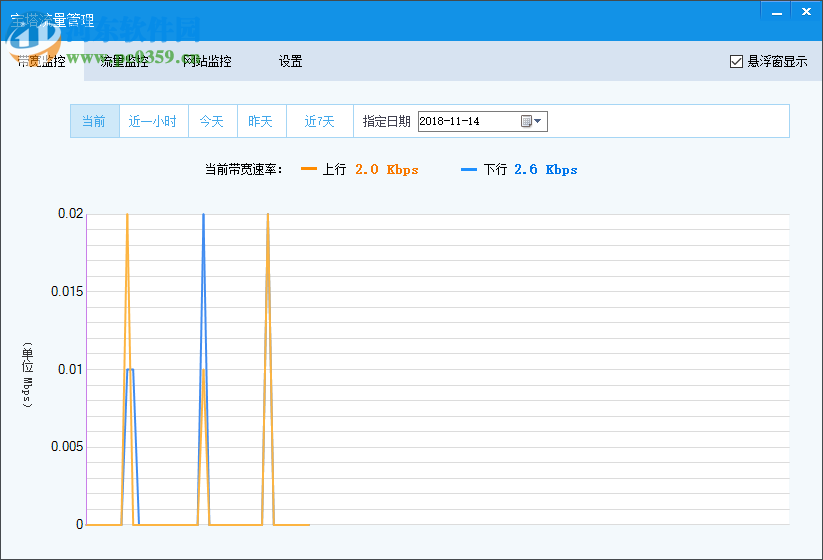Click the 0.02 y-axis label
823x560 pixels.
(70, 214)
